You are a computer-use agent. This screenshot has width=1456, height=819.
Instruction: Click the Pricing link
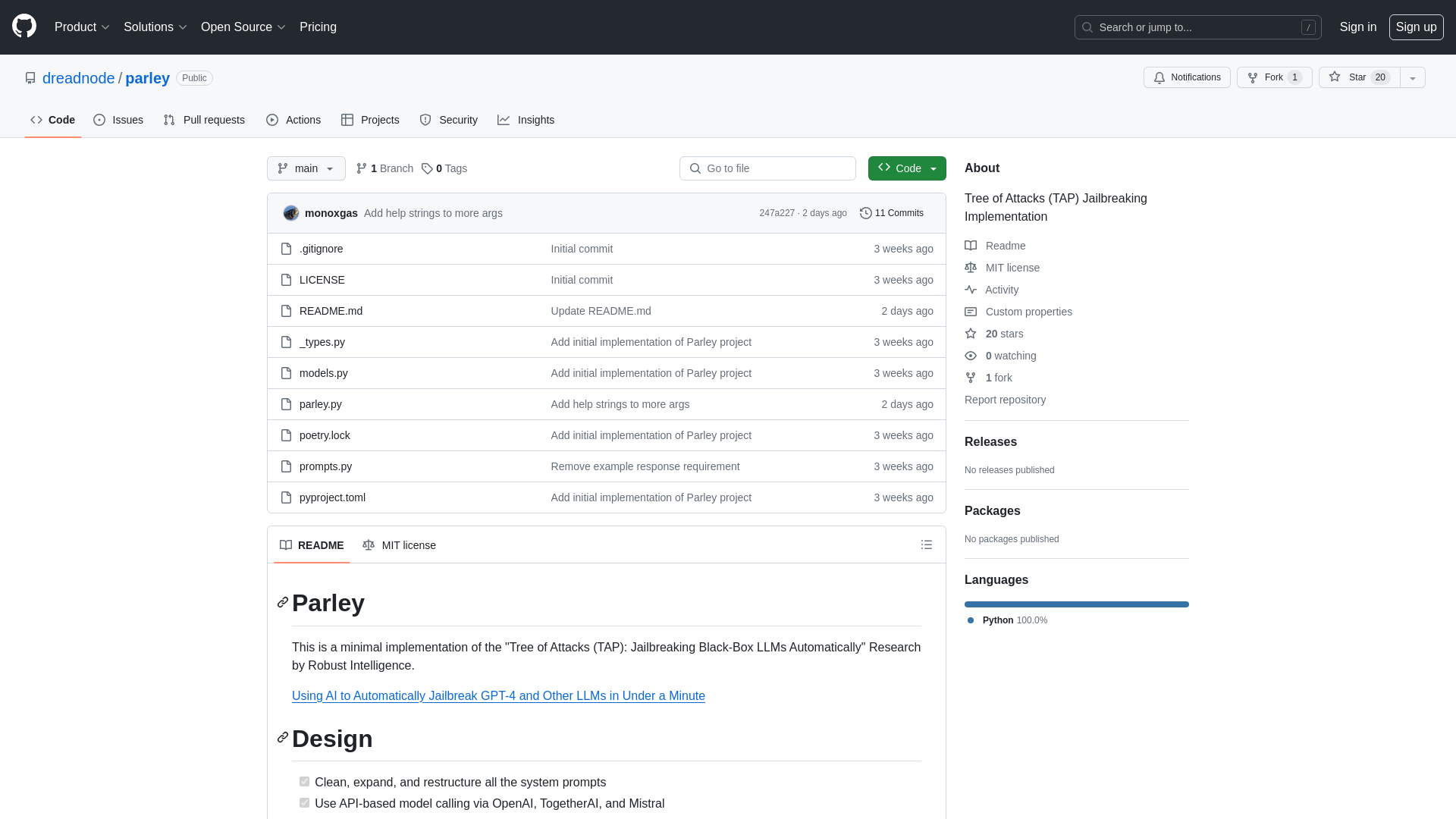click(x=318, y=27)
